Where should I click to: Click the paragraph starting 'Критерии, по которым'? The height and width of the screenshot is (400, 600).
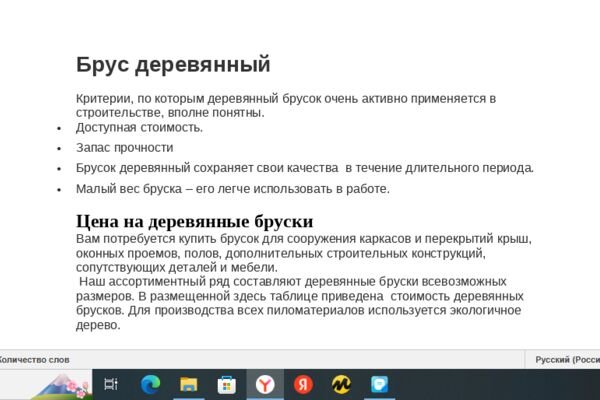click(x=286, y=106)
